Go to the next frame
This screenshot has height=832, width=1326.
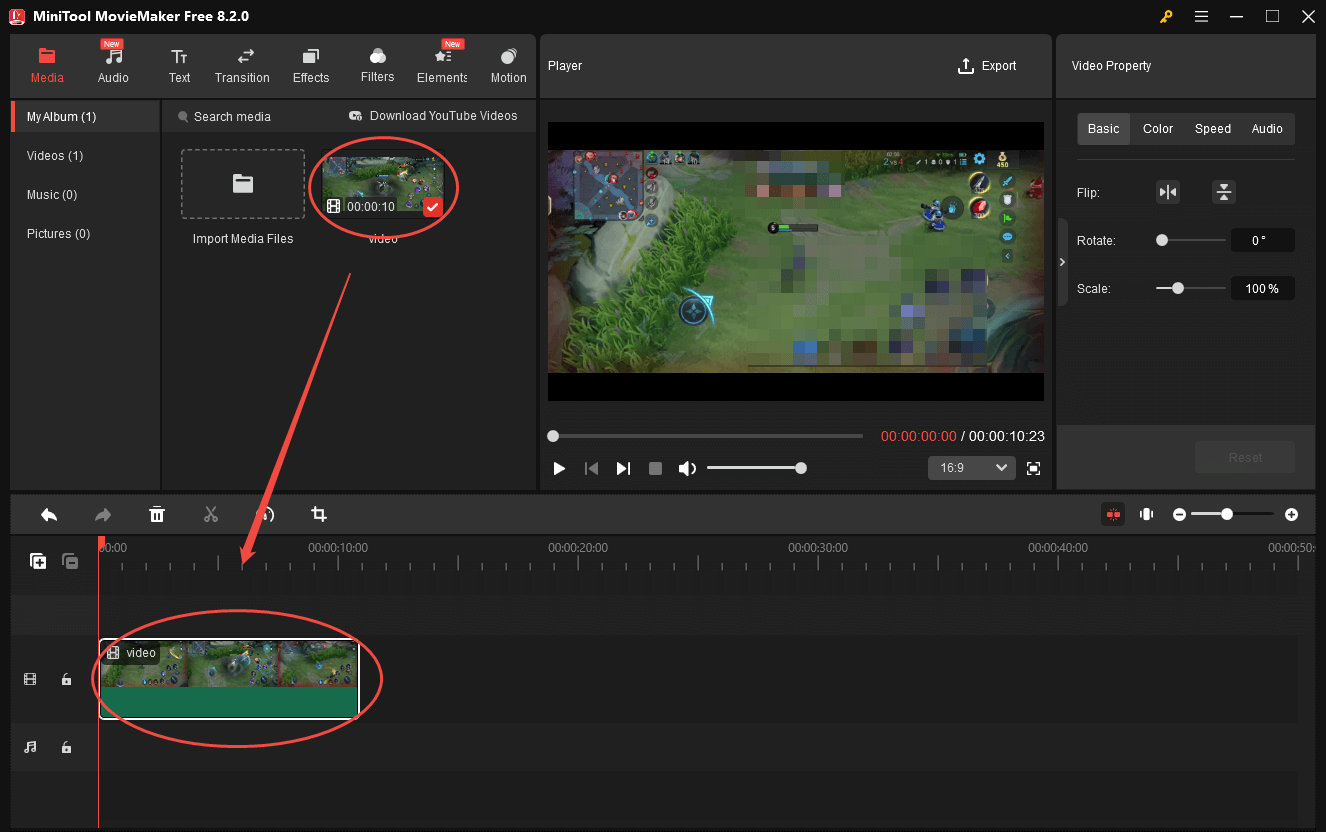(x=623, y=468)
